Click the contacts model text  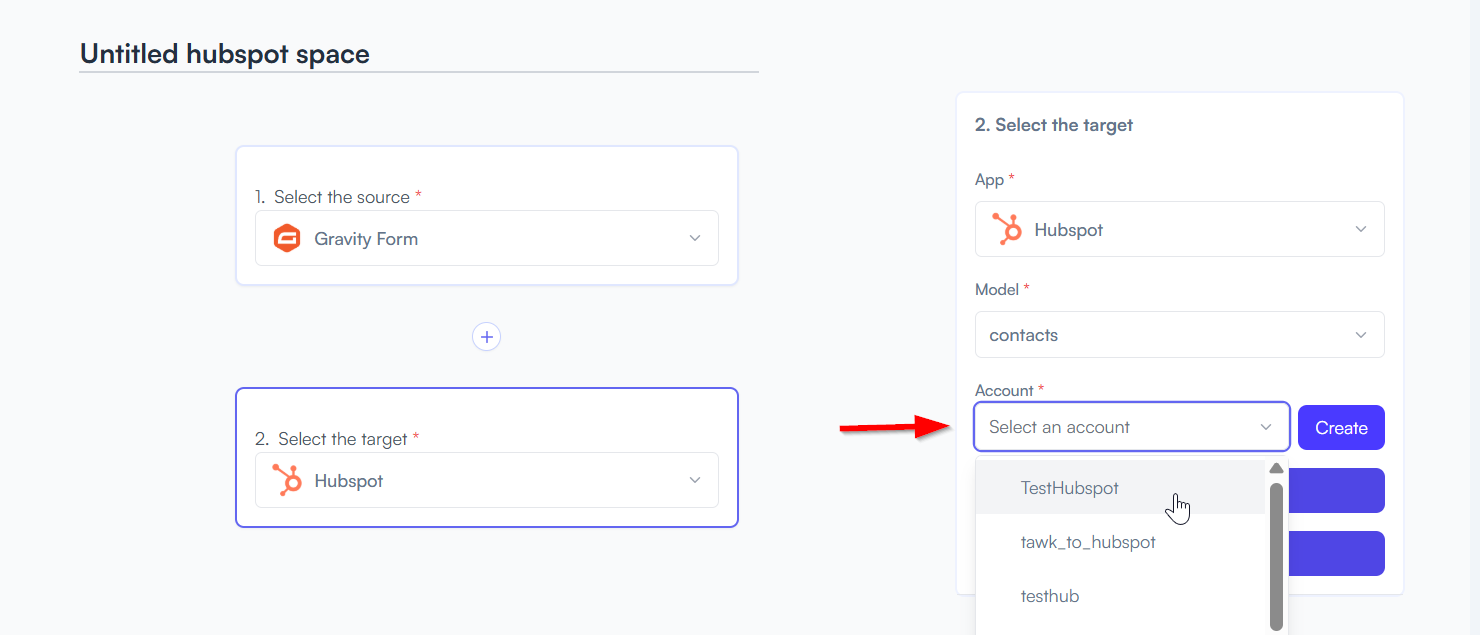tap(1024, 335)
